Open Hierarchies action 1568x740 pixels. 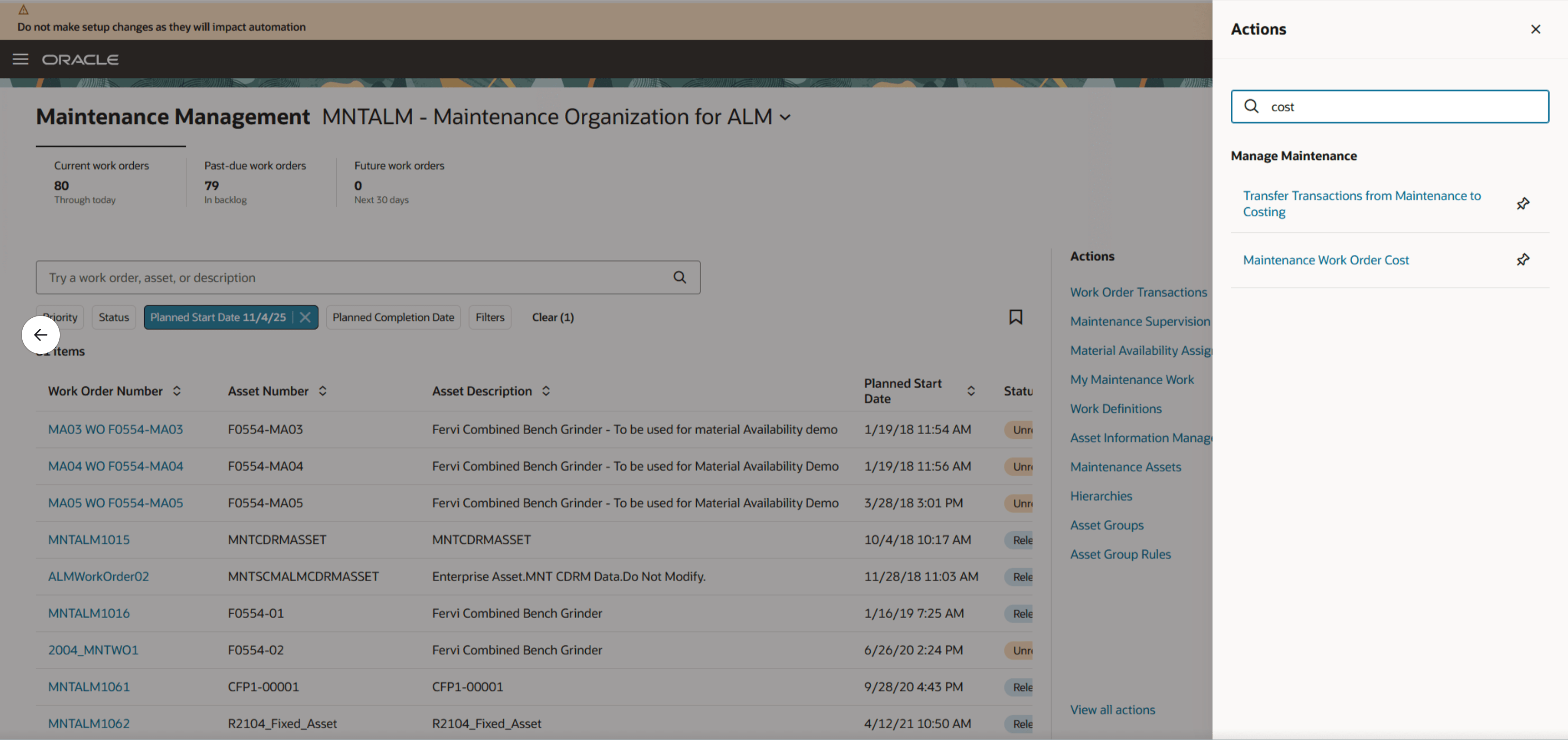(x=1101, y=496)
